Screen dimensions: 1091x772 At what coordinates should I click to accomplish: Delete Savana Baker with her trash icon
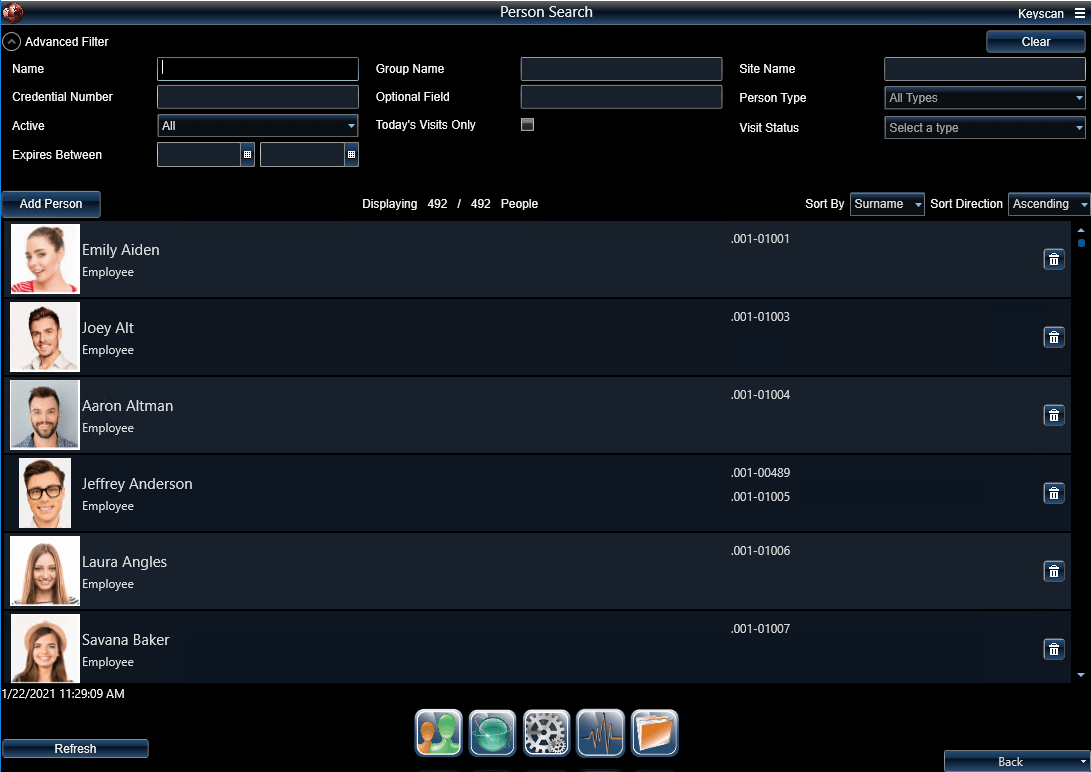[1053, 649]
